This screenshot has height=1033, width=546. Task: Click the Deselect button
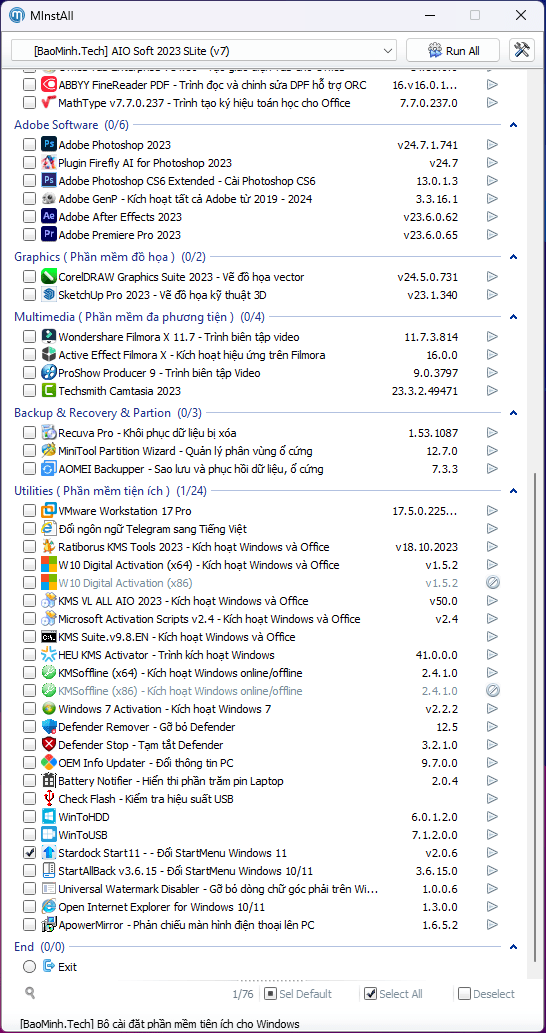(487, 993)
